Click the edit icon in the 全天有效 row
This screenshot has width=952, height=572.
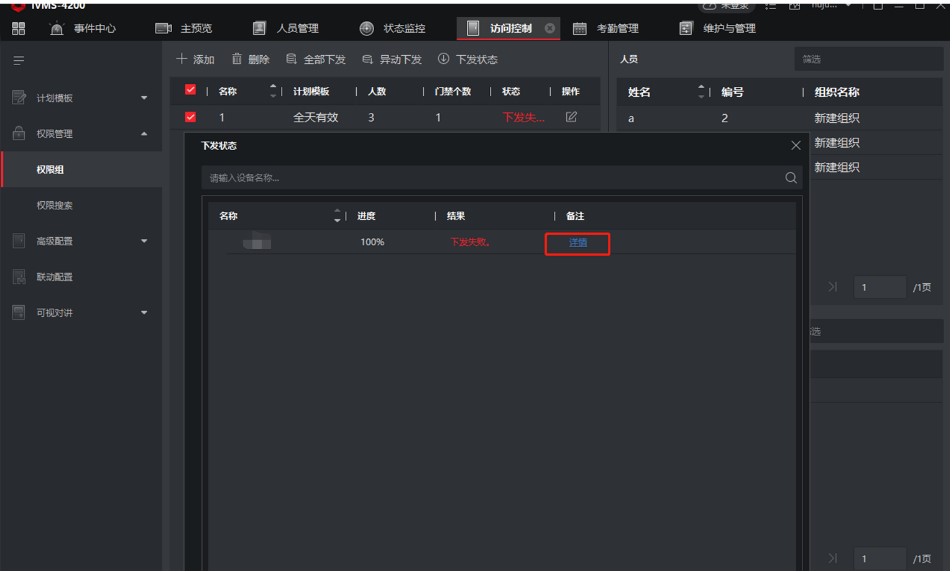[571, 117]
